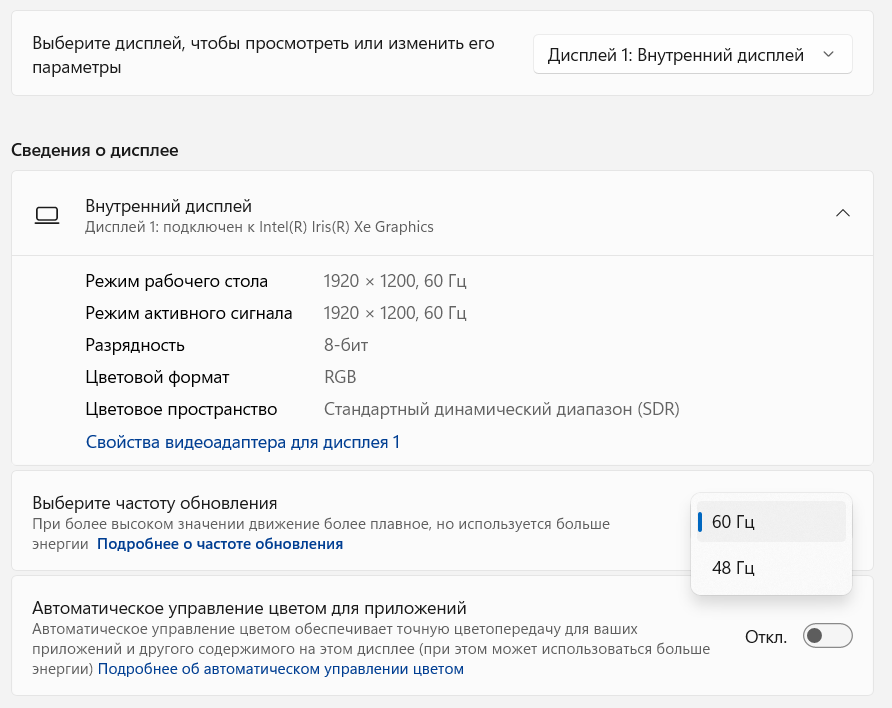Collapse the Внутренний дисплей details section
This screenshot has width=892, height=708.
pyautogui.click(x=843, y=213)
